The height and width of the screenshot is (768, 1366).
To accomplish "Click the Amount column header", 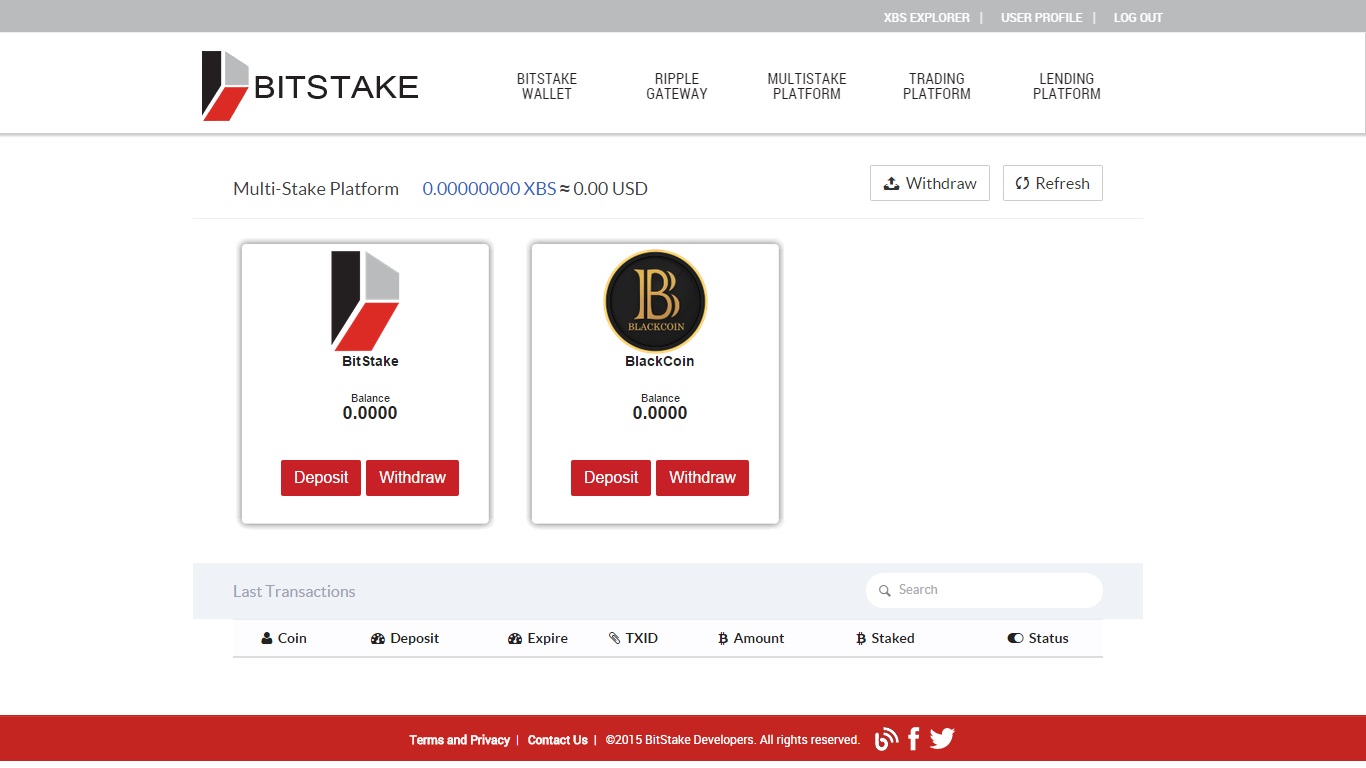I will coord(751,638).
